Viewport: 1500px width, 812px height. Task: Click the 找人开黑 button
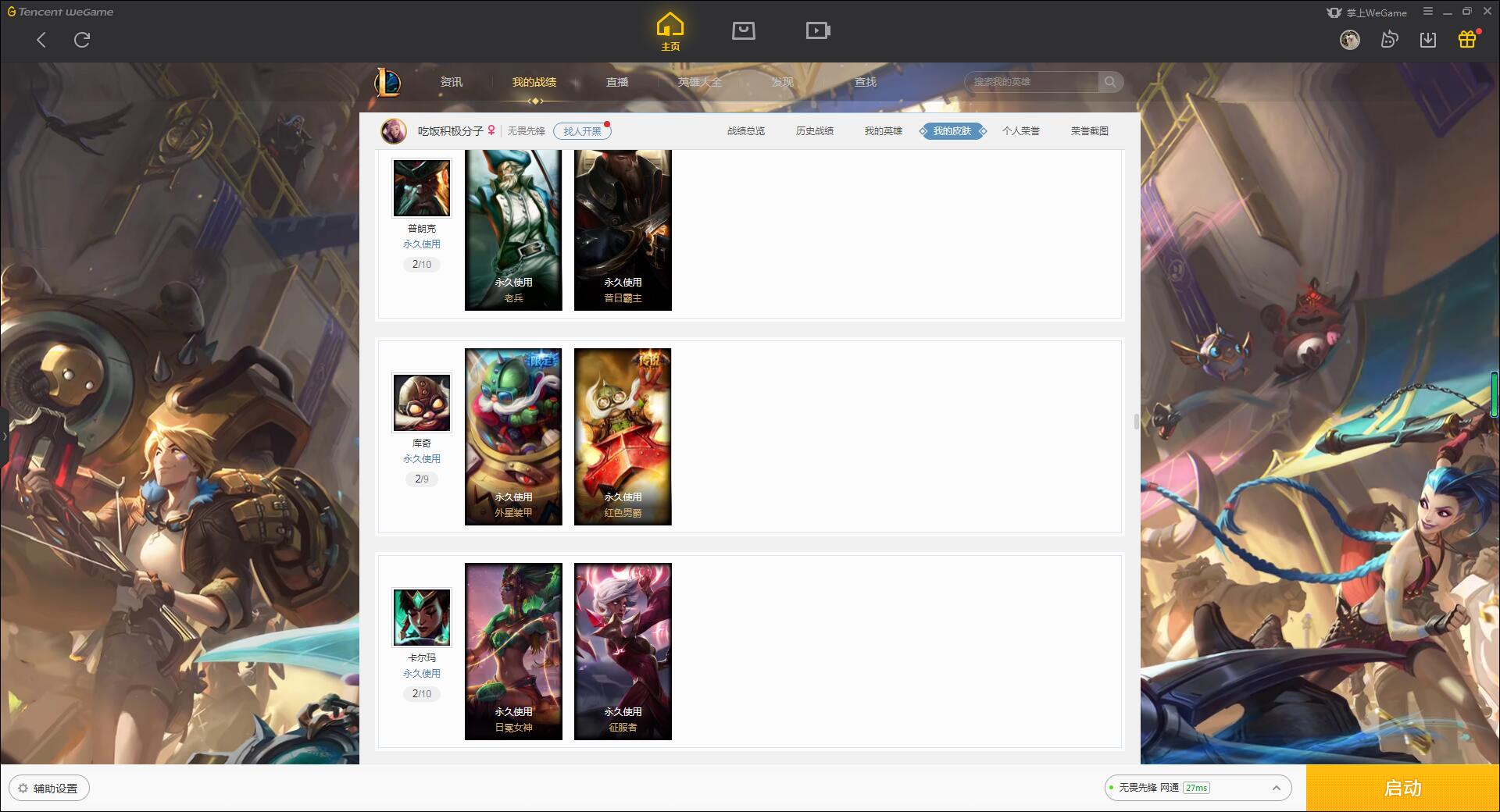pos(582,131)
